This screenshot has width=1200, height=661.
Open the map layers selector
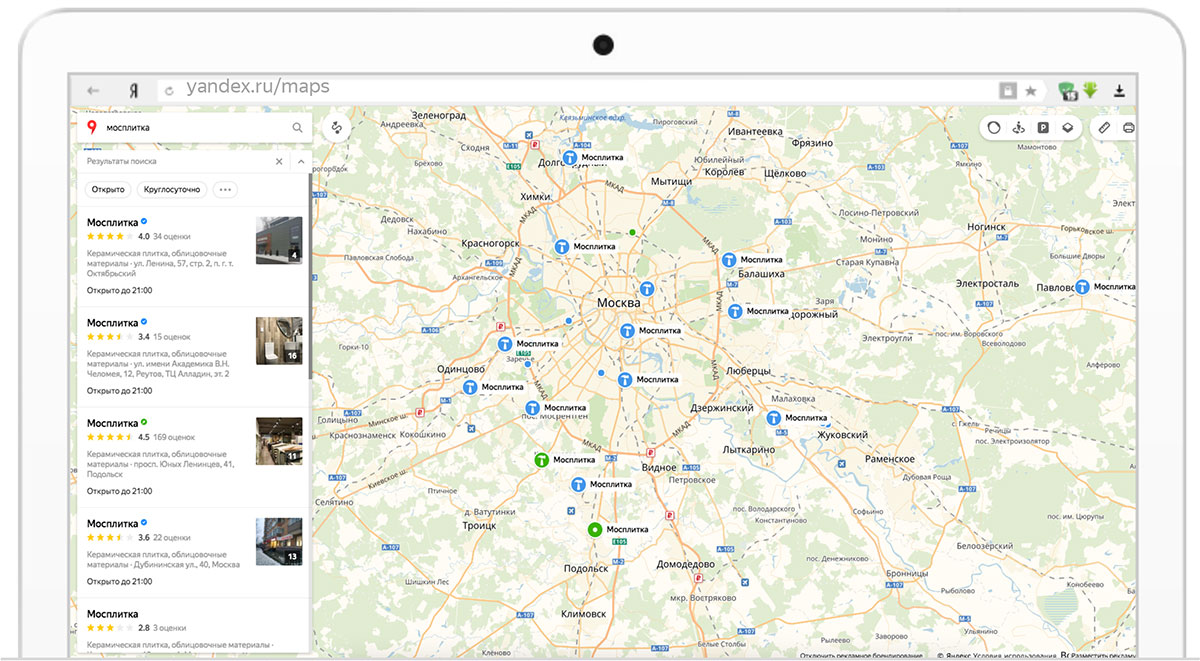[1068, 128]
